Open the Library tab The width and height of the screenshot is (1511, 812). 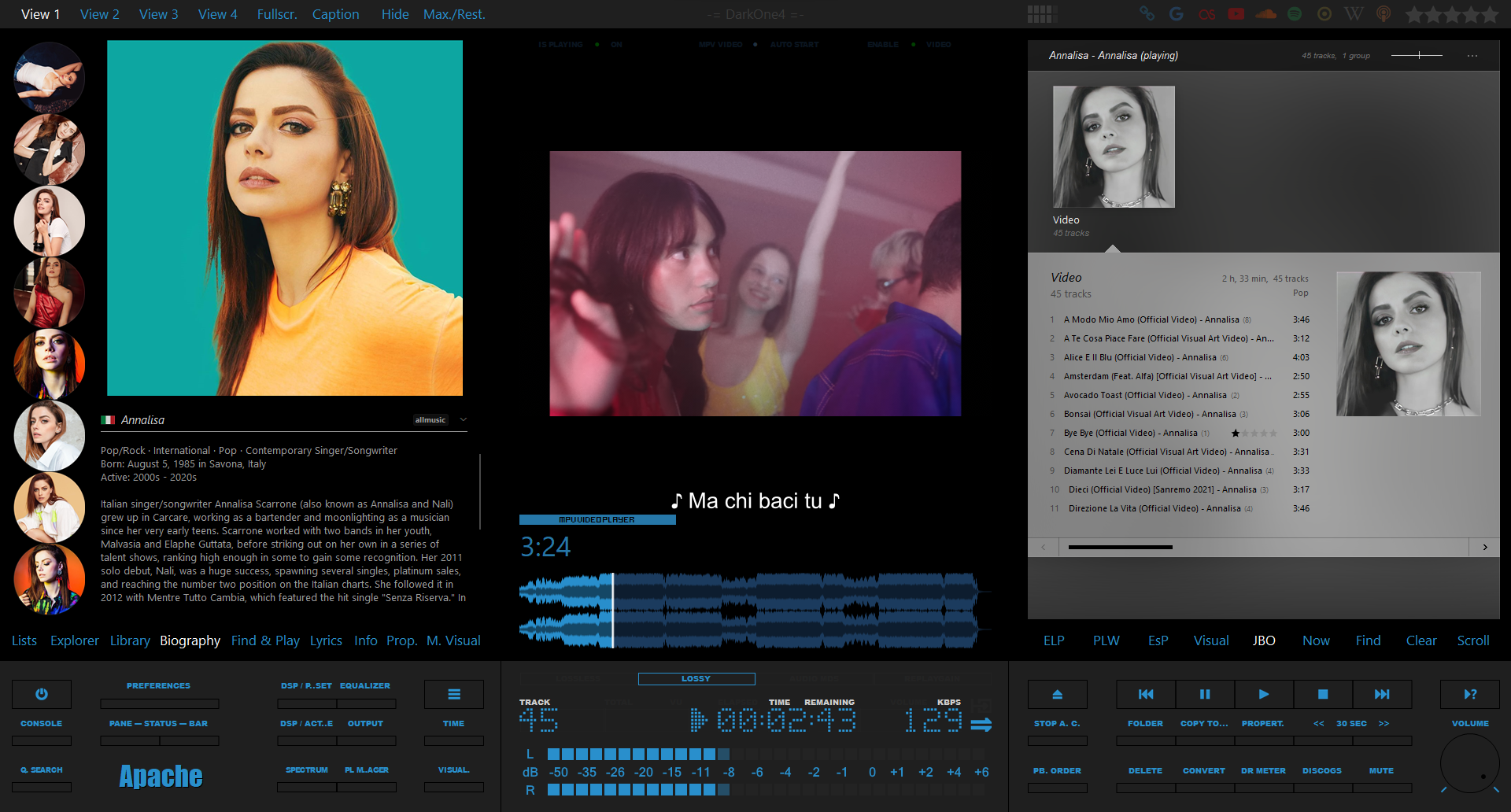[130, 640]
